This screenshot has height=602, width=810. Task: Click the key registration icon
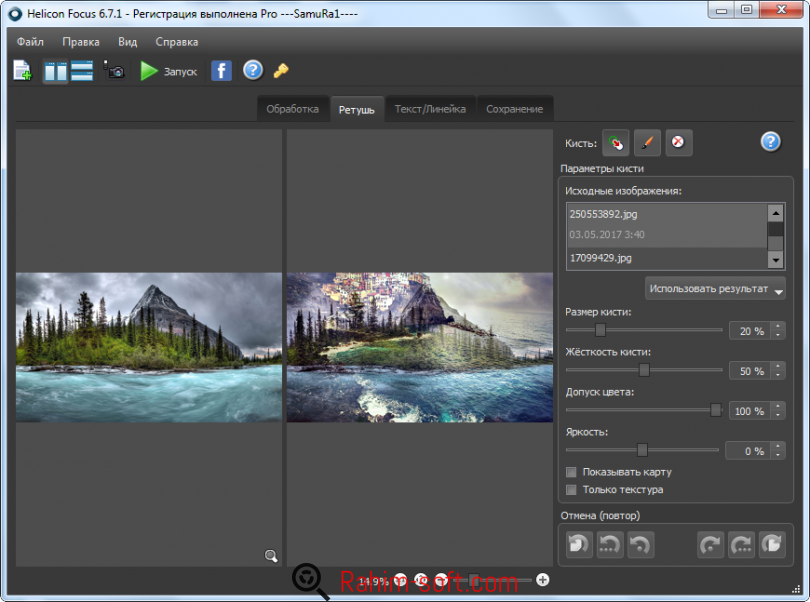pyautogui.click(x=281, y=70)
